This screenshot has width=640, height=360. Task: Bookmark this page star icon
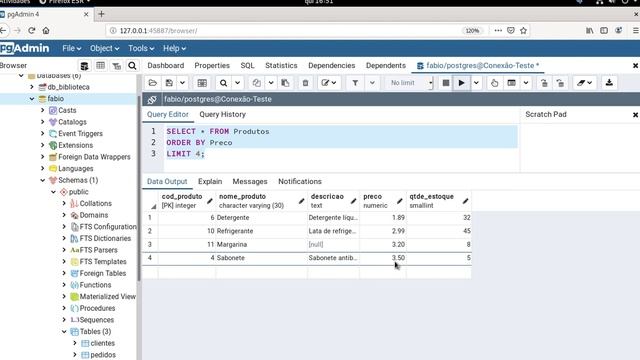point(523,31)
